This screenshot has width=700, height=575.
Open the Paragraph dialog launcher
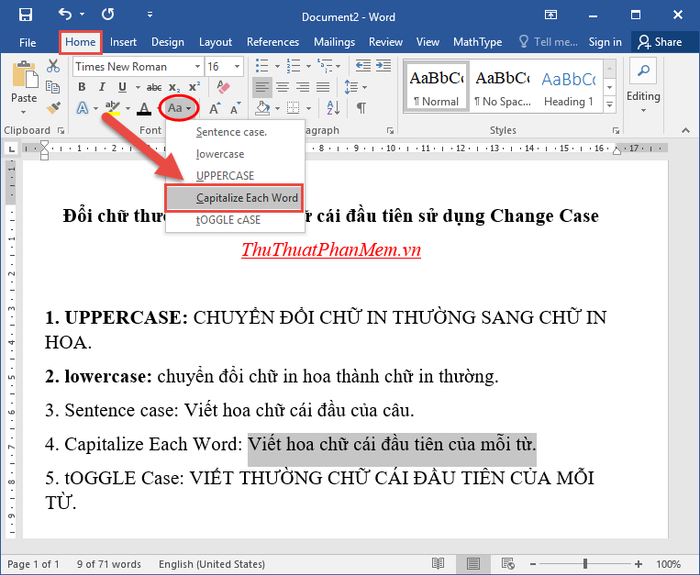390,130
